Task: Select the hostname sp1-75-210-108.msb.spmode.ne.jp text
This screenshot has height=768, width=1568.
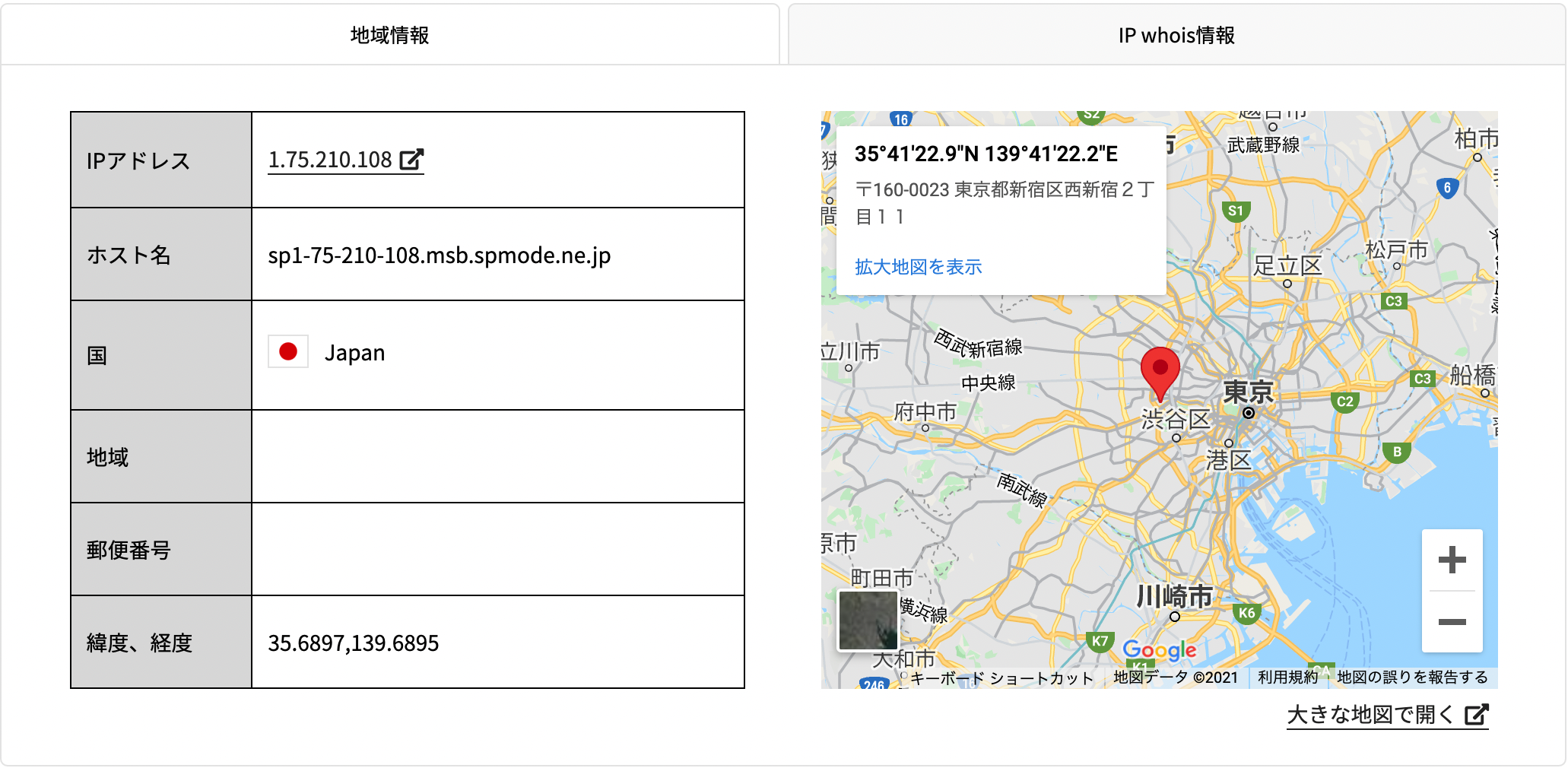Action: pos(440,255)
